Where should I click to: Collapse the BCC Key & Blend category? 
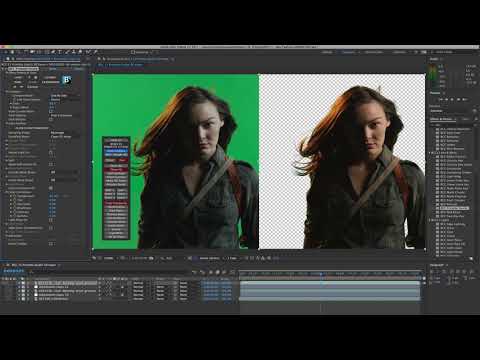click(431, 152)
